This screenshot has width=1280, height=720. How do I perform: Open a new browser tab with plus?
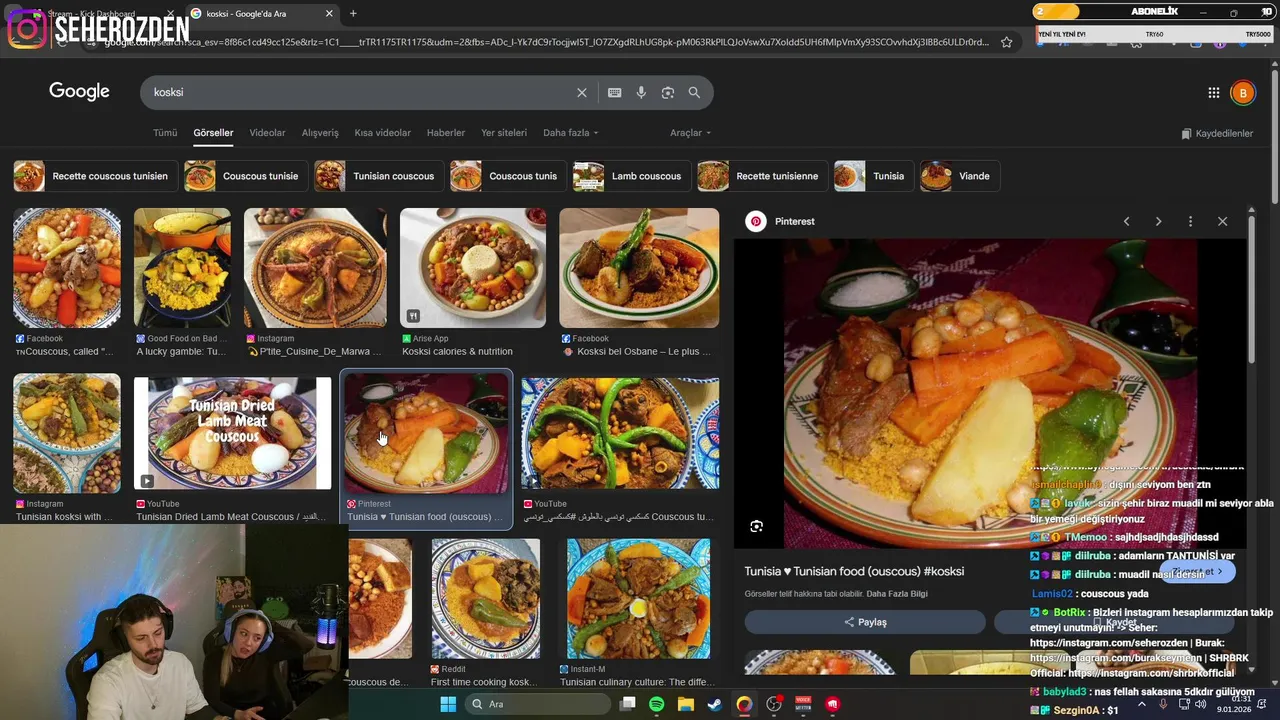(x=353, y=13)
